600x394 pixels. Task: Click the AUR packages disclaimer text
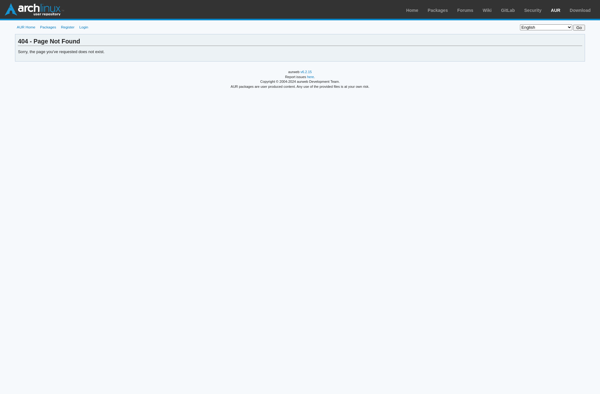point(300,87)
